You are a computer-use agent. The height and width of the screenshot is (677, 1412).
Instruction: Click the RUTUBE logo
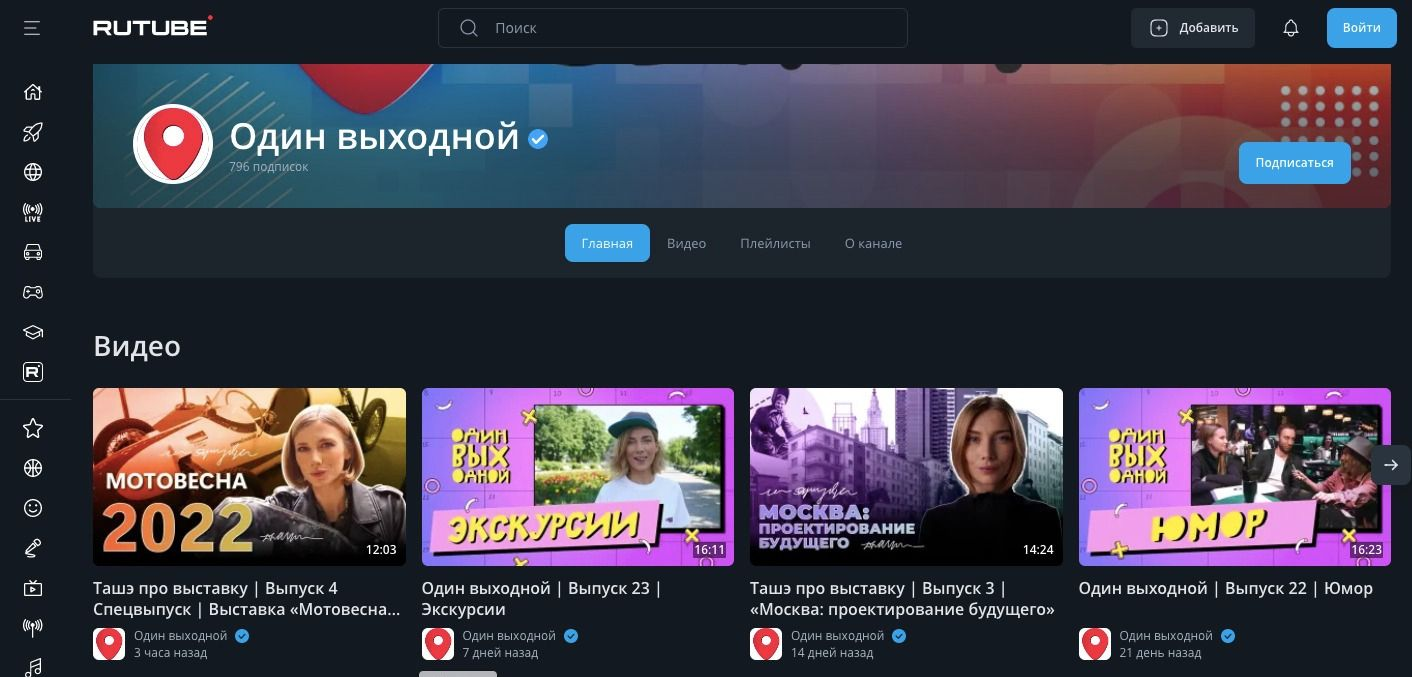tap(152, 27)
